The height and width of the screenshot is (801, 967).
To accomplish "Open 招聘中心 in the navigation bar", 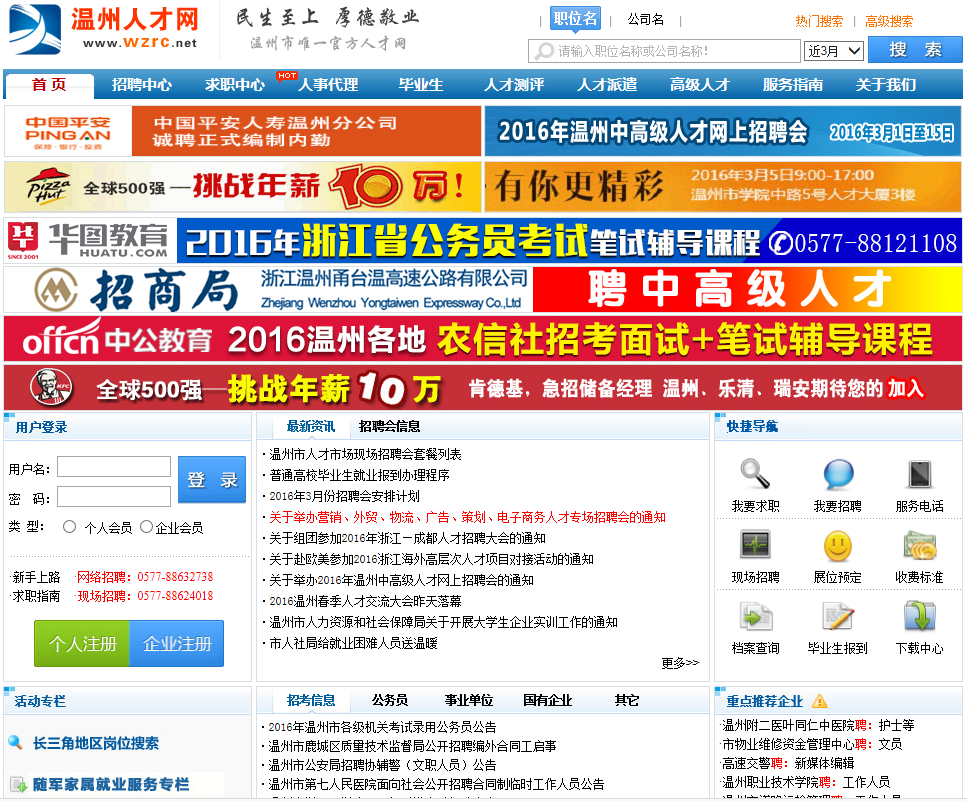I will (x=142, y=85).
